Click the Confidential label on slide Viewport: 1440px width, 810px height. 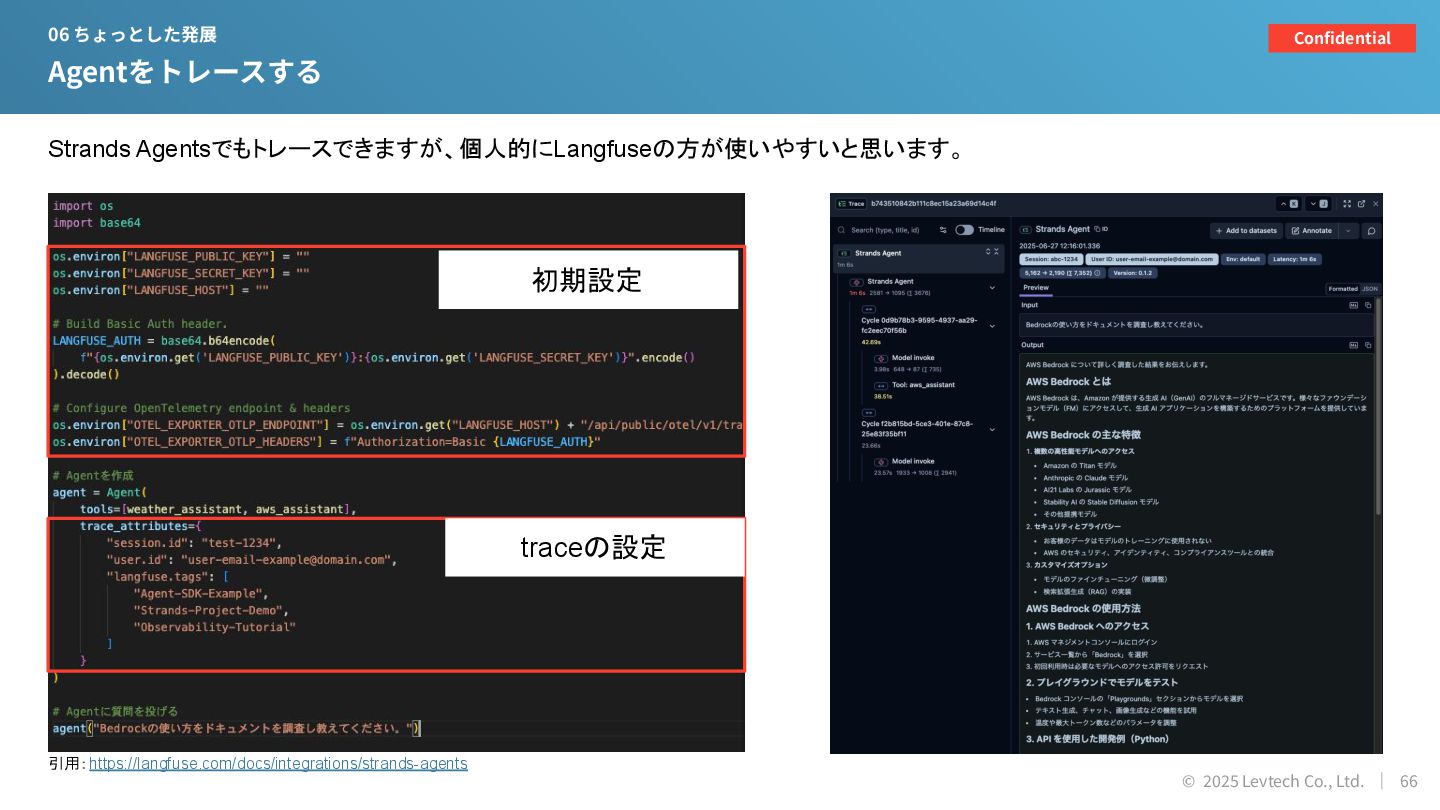(1342, 38)
